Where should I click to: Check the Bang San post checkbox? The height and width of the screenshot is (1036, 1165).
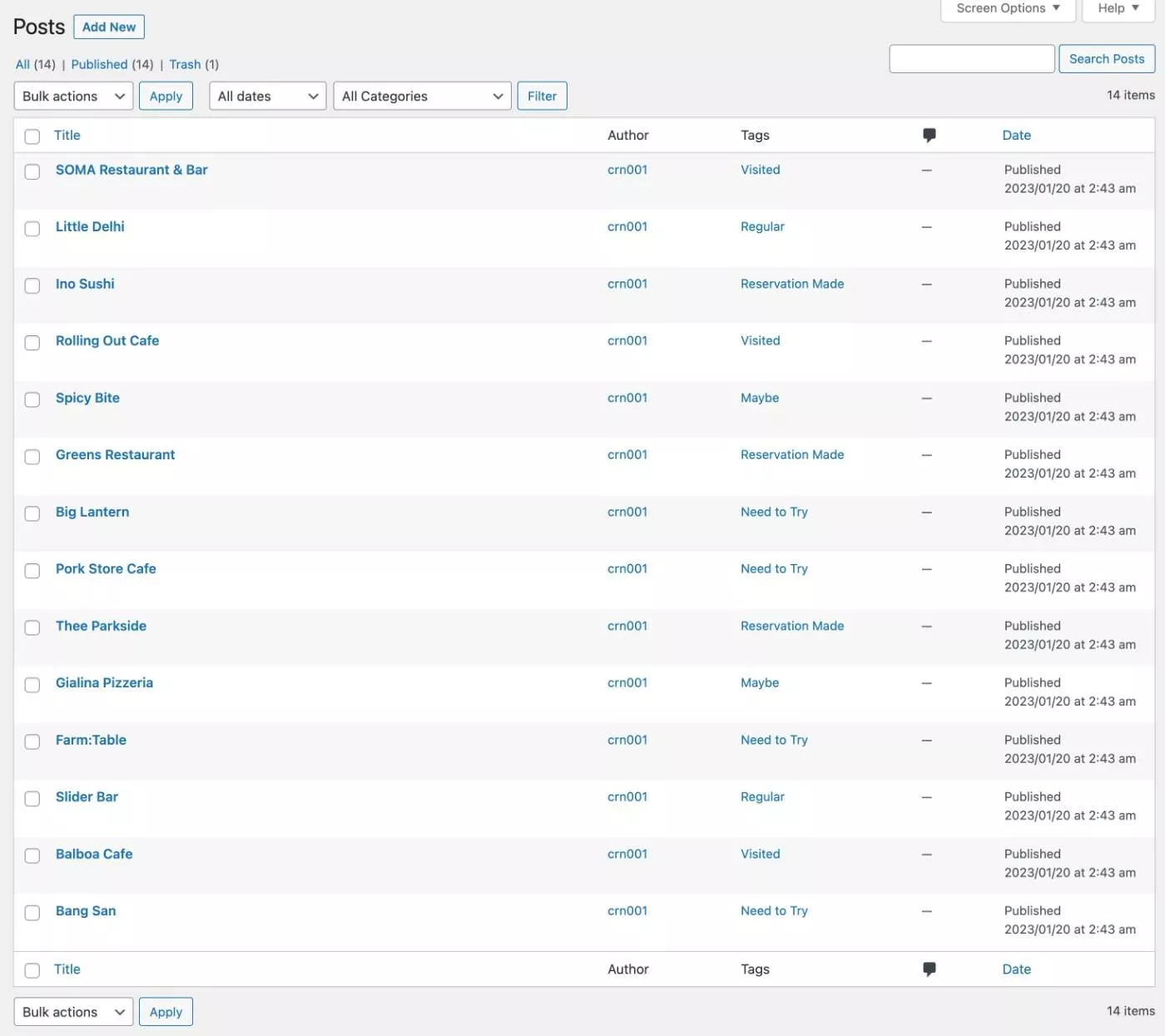point(32,913)
